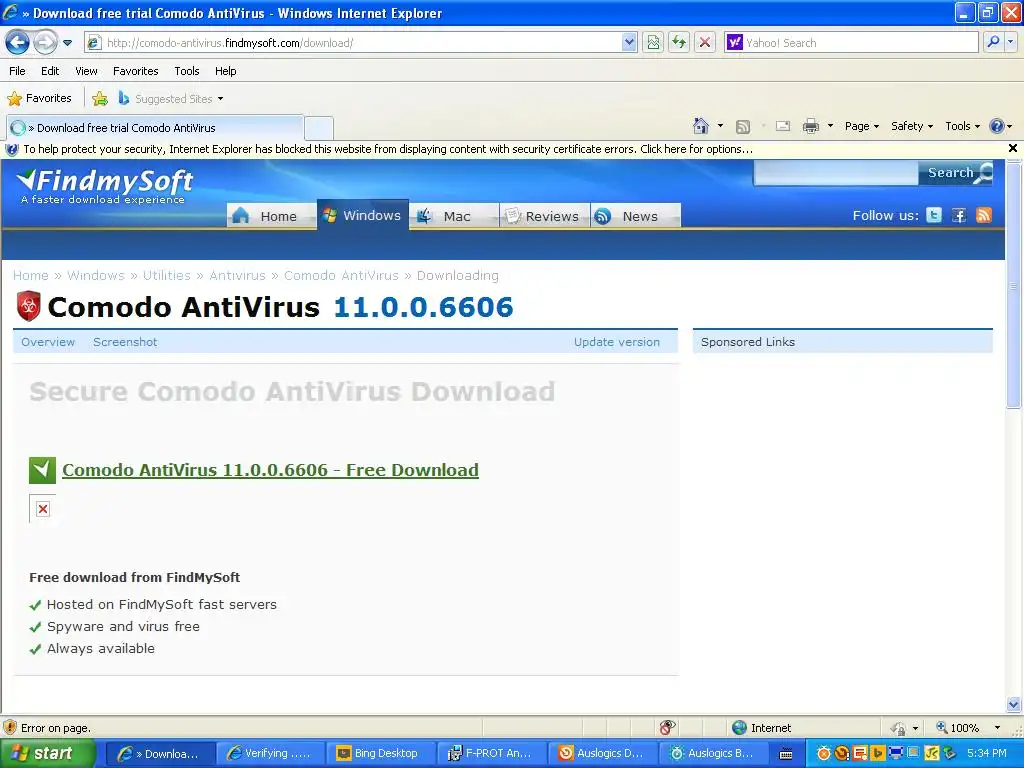Open the Home tab on FindMySoft
The image size is (1024, 768).
[271, 216]
